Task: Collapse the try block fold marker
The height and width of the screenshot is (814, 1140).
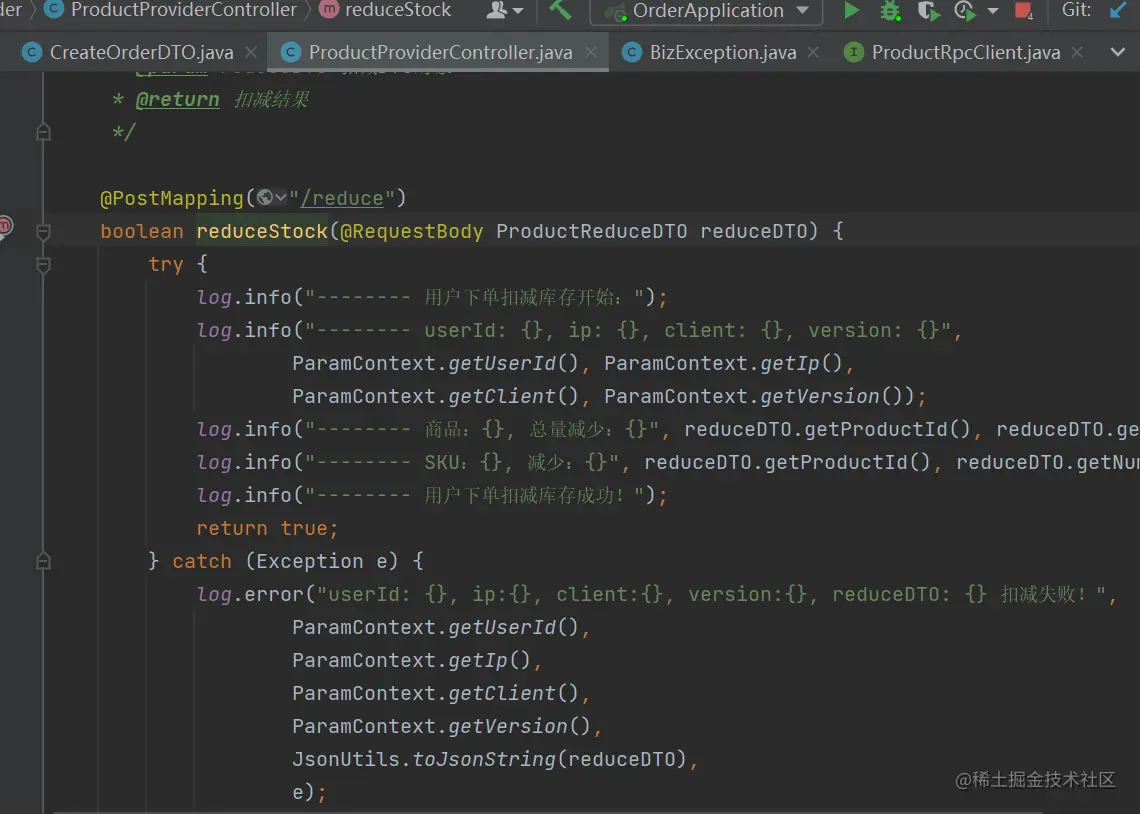Action: point(44,265)
